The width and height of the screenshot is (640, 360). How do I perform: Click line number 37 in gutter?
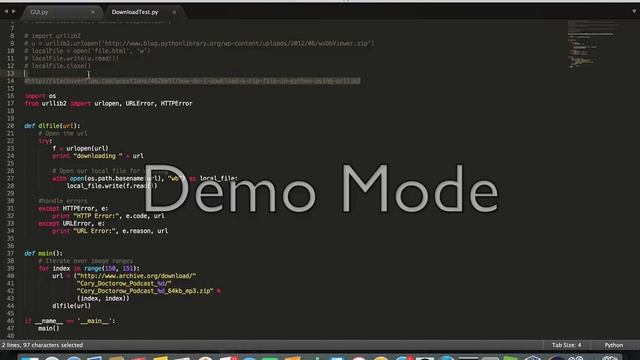click(10, 253)
